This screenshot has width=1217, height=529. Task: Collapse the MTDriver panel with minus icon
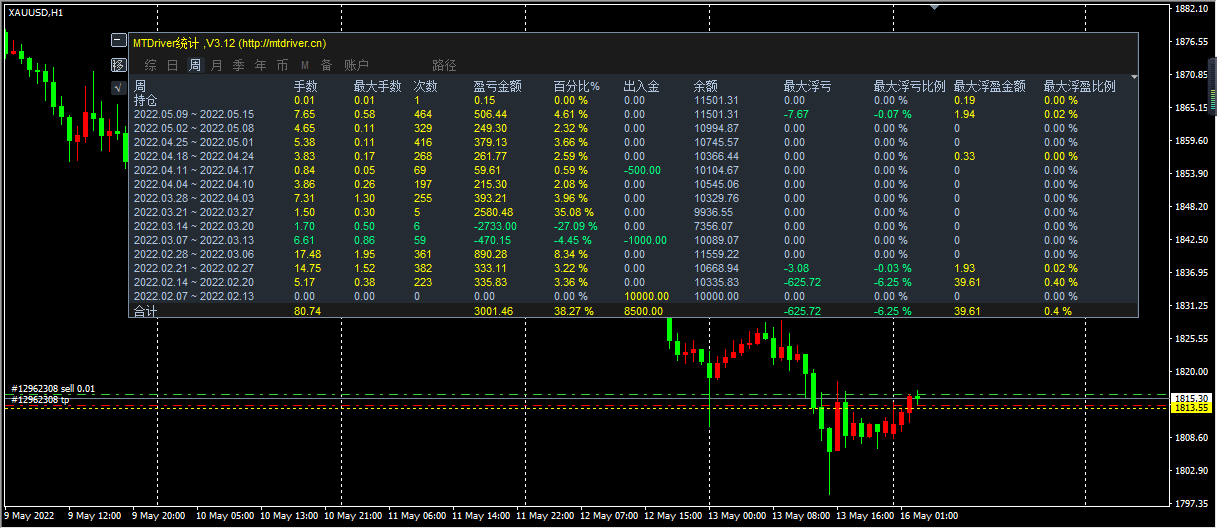[118, 42]
